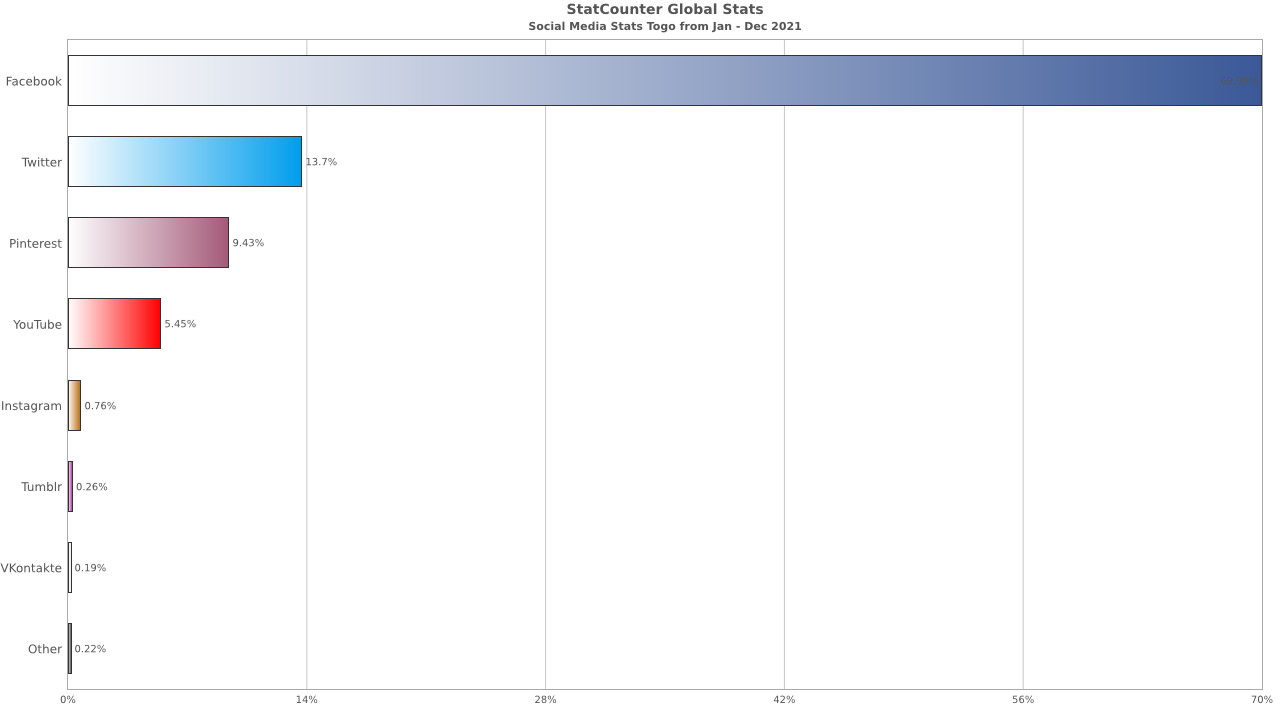Select the Tumblr category label
Viewport: 1280px width, 720px height.
click(42, 487)
